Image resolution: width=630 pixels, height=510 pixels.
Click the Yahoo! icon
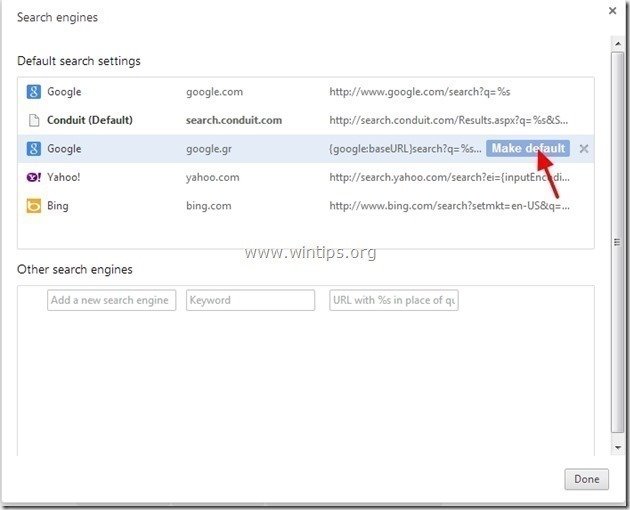(34, 177)
